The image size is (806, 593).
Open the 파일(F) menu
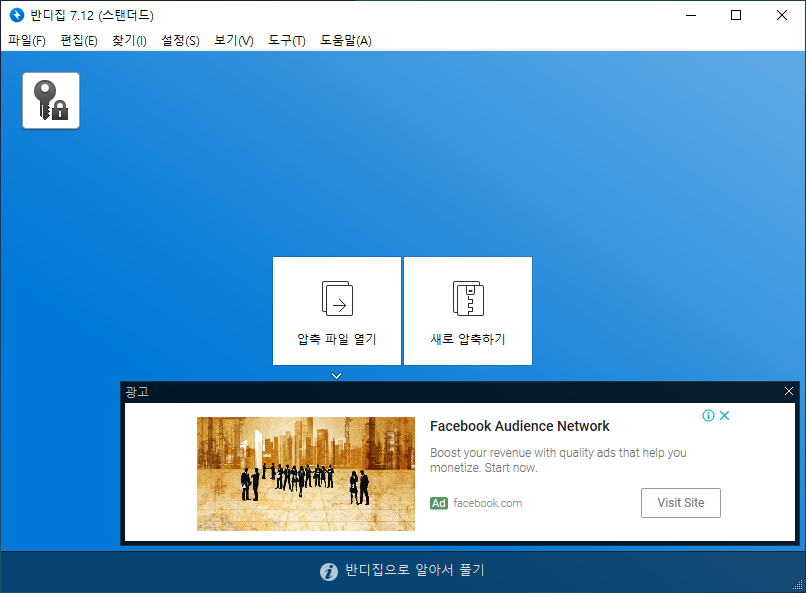point(27,41)
